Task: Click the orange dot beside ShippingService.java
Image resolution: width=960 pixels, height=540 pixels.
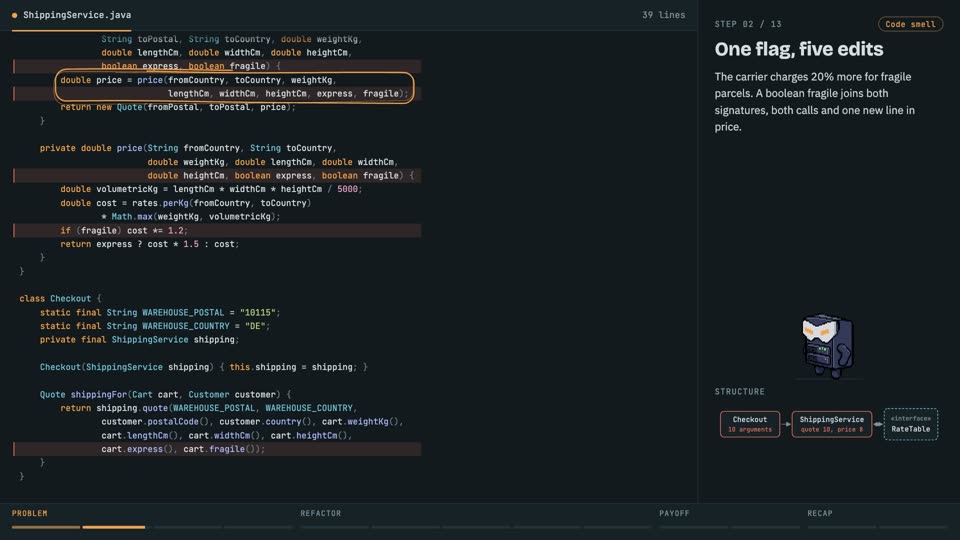Action: (x=15, y=15)
